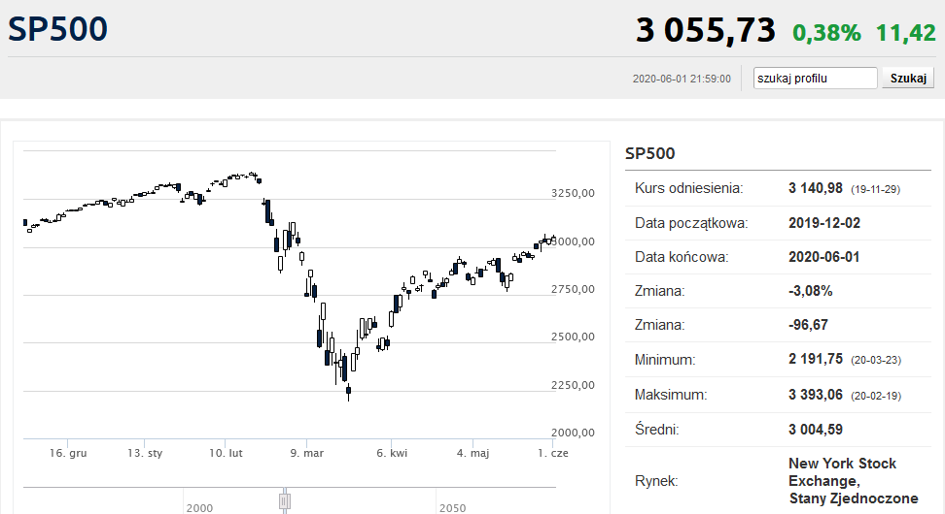Click the Szukaj search button
Image resolution: width=945 pixels, height=514 pixels.
click(x=908, y=78)
